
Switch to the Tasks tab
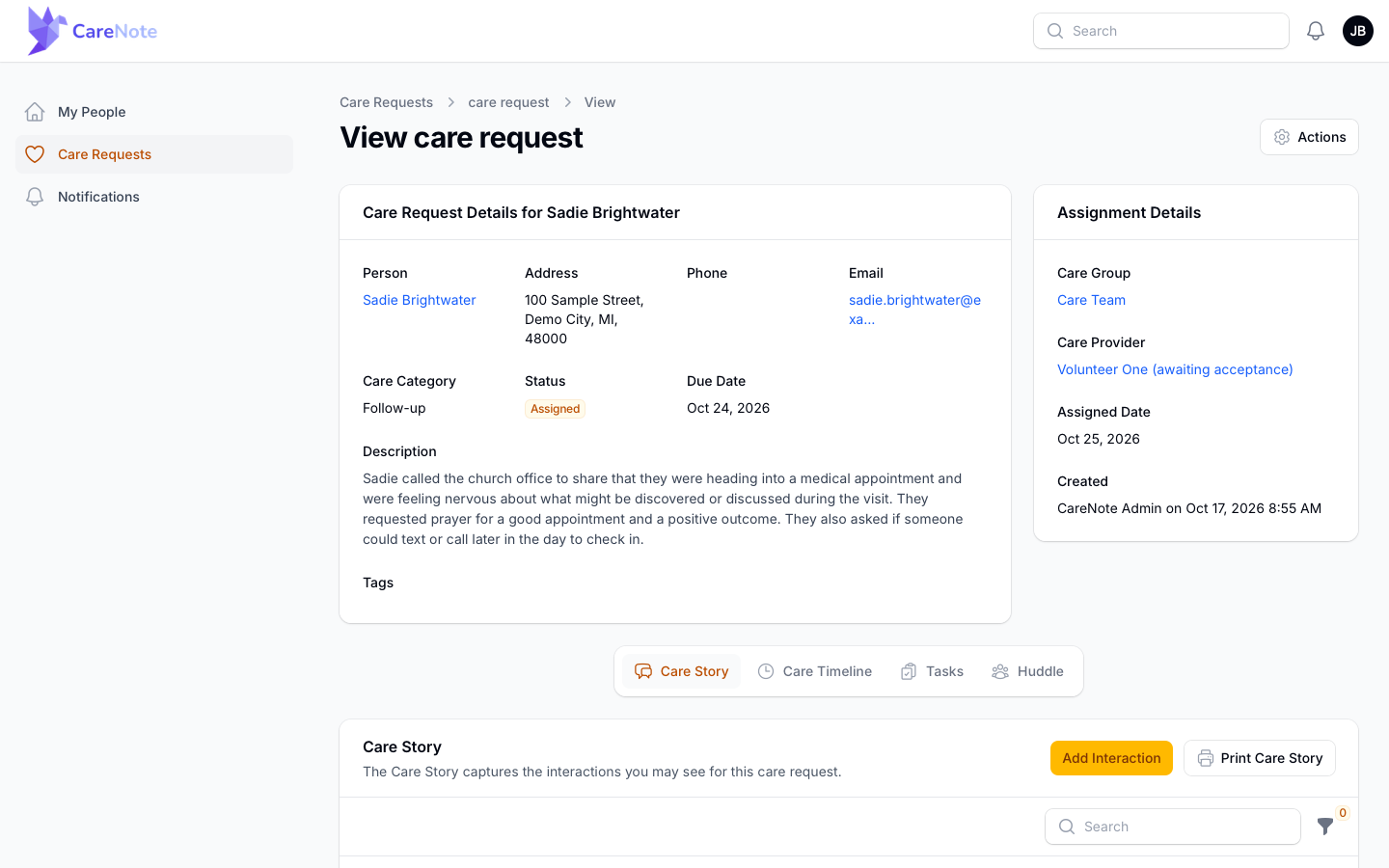click(x=932, y=671)
